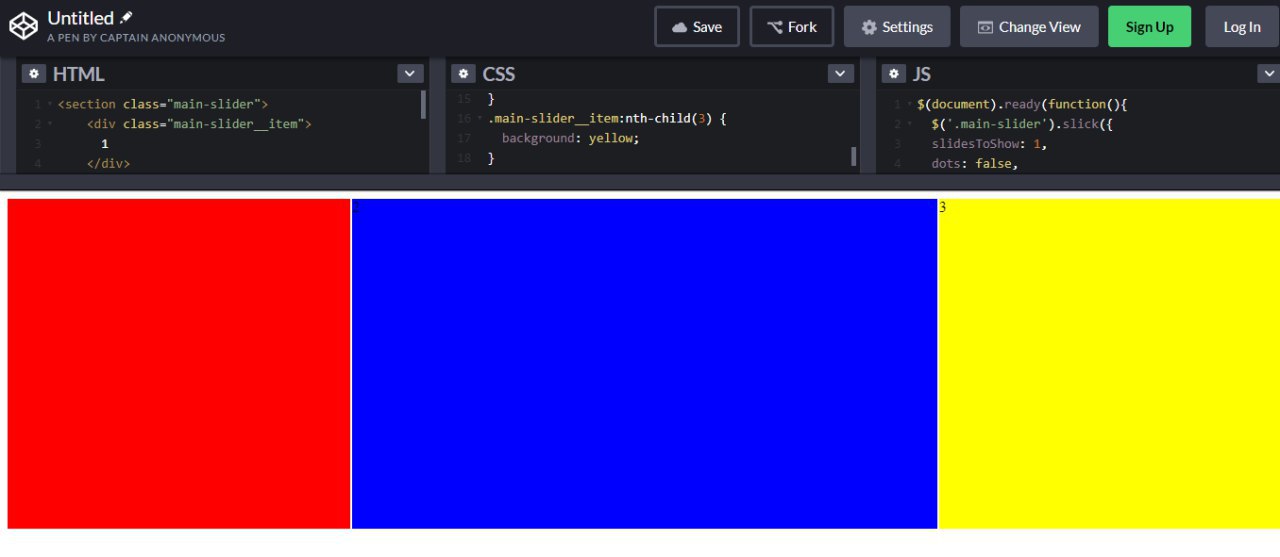Click the fork icon in Fork button
The width and height of the screenshot is (1280, 557).
[775, 27]
